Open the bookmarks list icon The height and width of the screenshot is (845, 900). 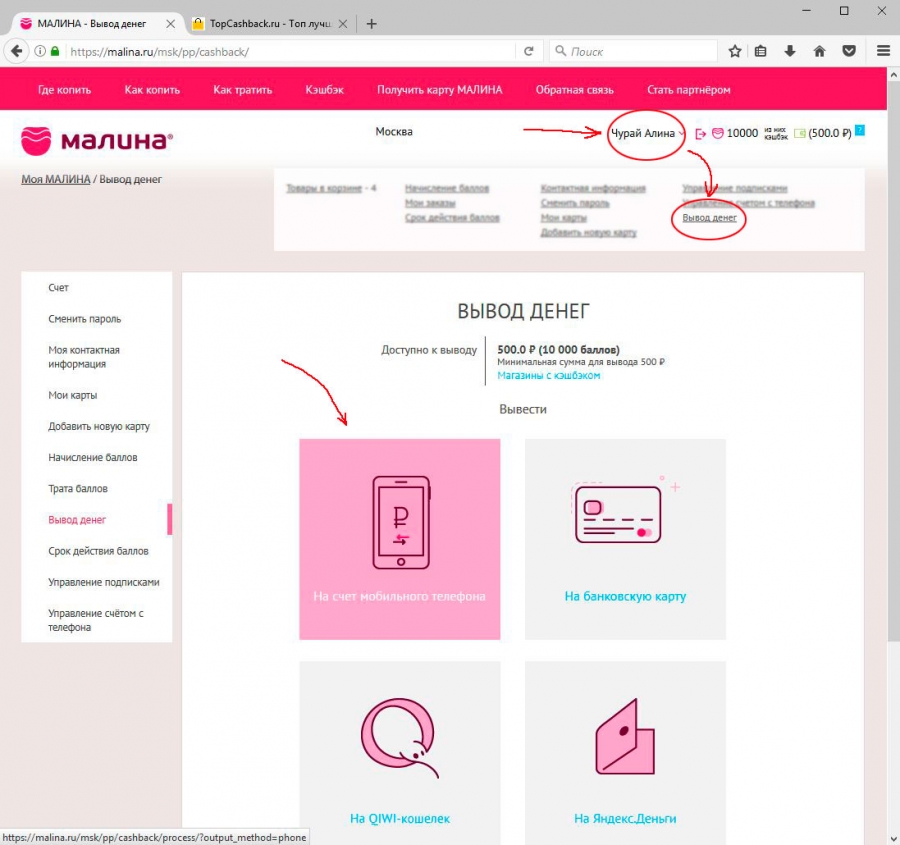click(x=761, y=52)
